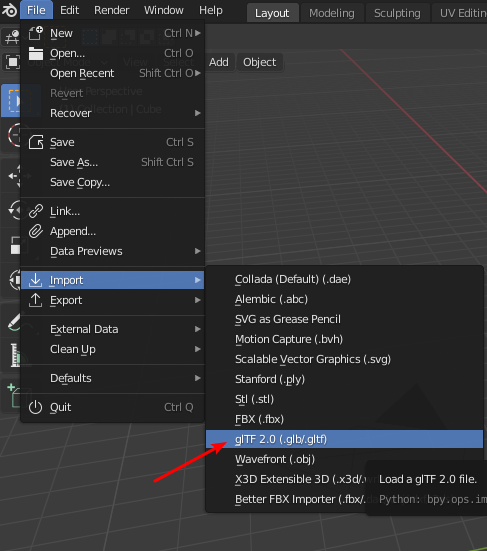Click the Link chain icon
The width and height of the screenshot is (487, 551).
coord(35,211)
